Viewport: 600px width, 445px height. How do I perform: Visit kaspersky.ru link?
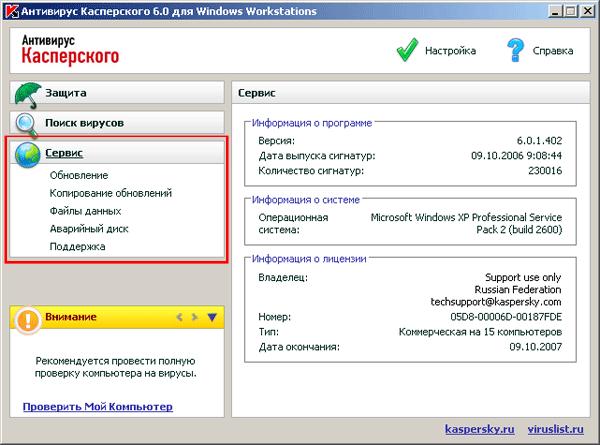tap(479, 429)
